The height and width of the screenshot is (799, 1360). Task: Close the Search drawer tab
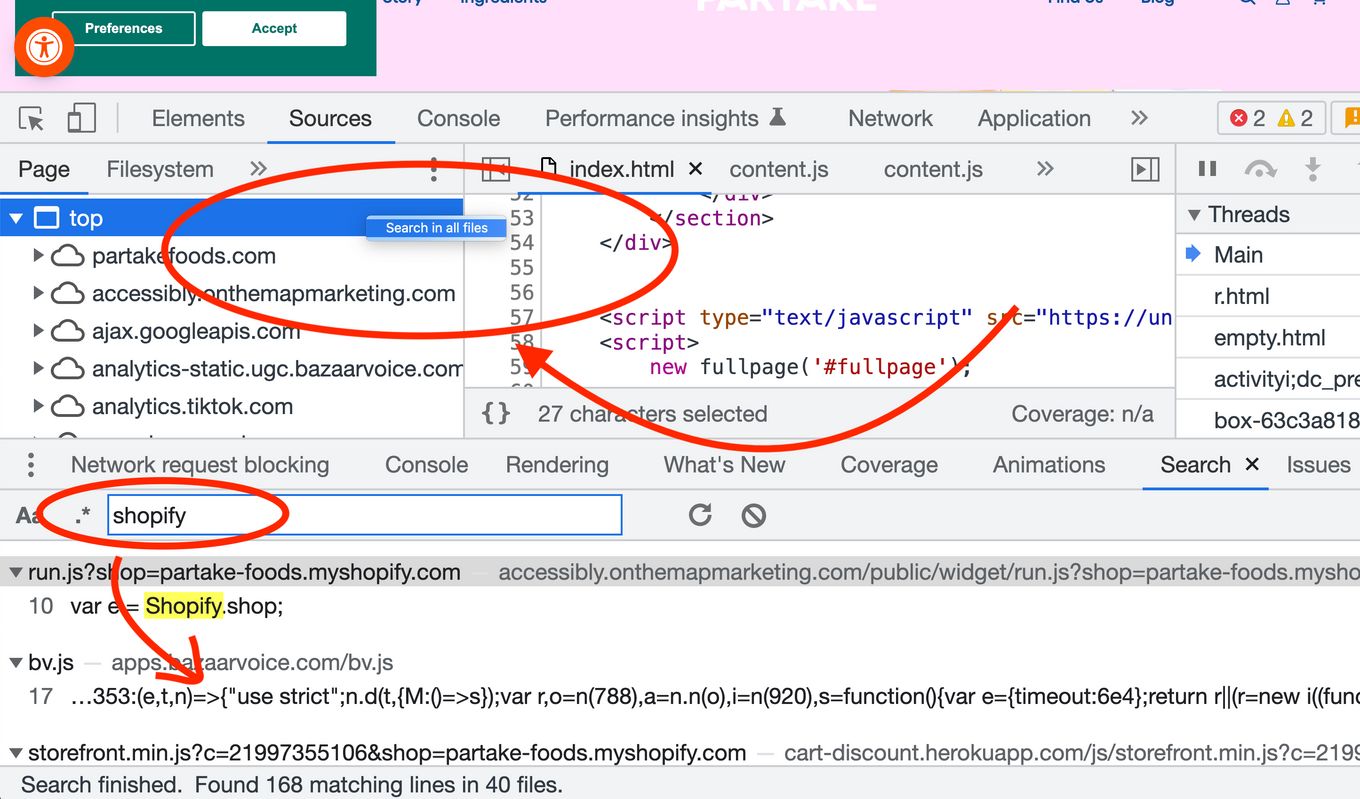1251,464
